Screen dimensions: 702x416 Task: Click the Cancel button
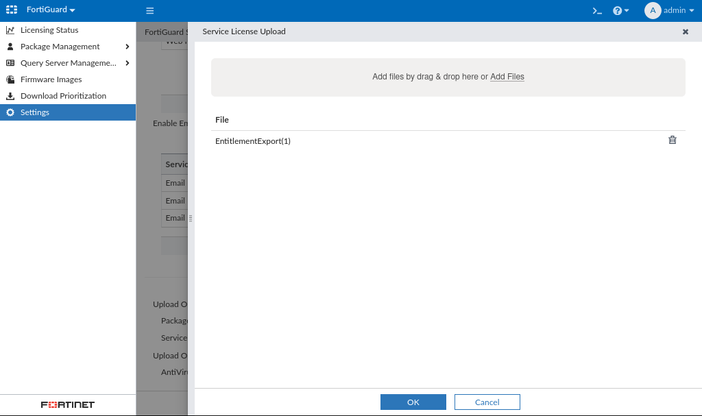tap(487, 402)
